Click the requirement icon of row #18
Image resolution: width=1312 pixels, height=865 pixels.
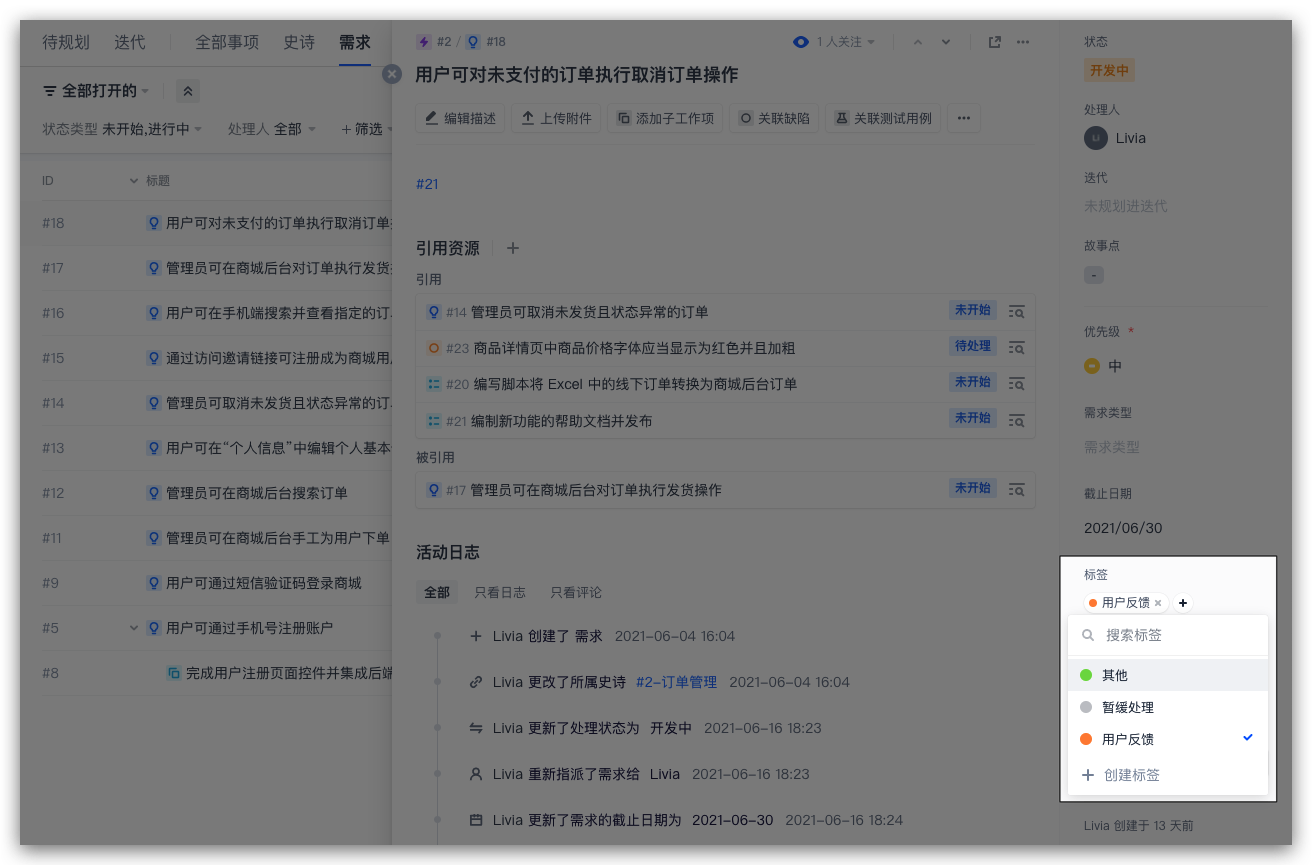click(154, 223)
